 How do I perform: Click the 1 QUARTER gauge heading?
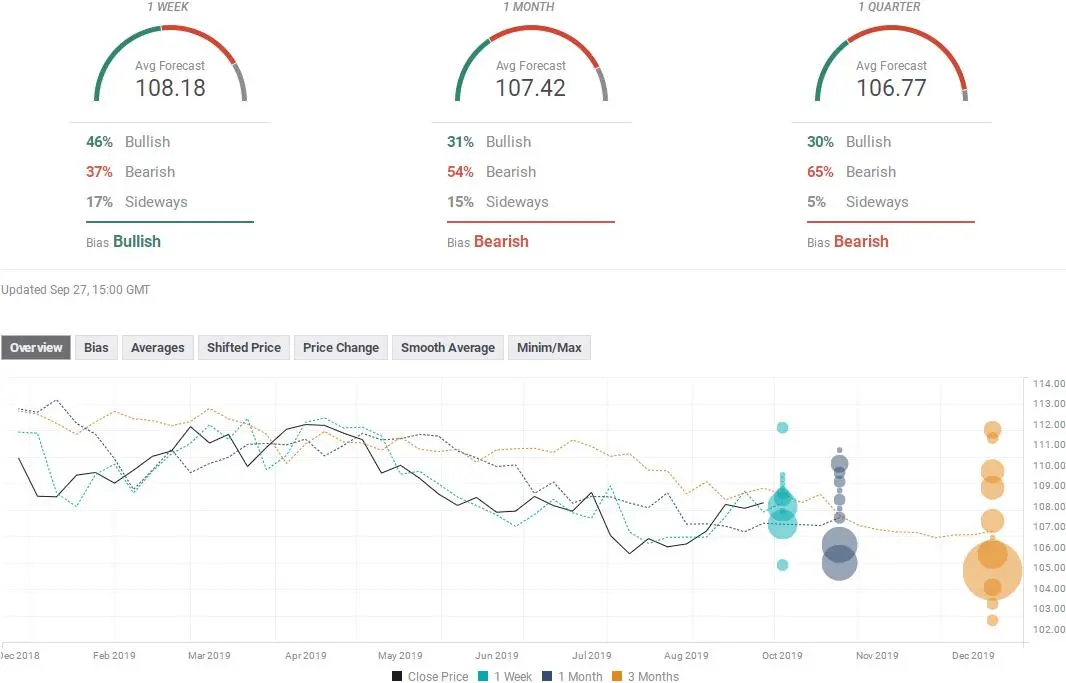(889, 7)
